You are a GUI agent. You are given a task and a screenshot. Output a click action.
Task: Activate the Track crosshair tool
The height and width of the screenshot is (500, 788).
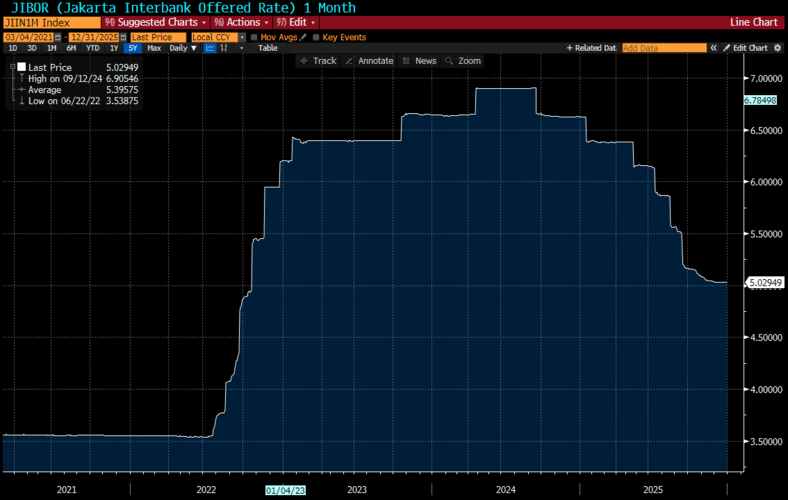319,61
